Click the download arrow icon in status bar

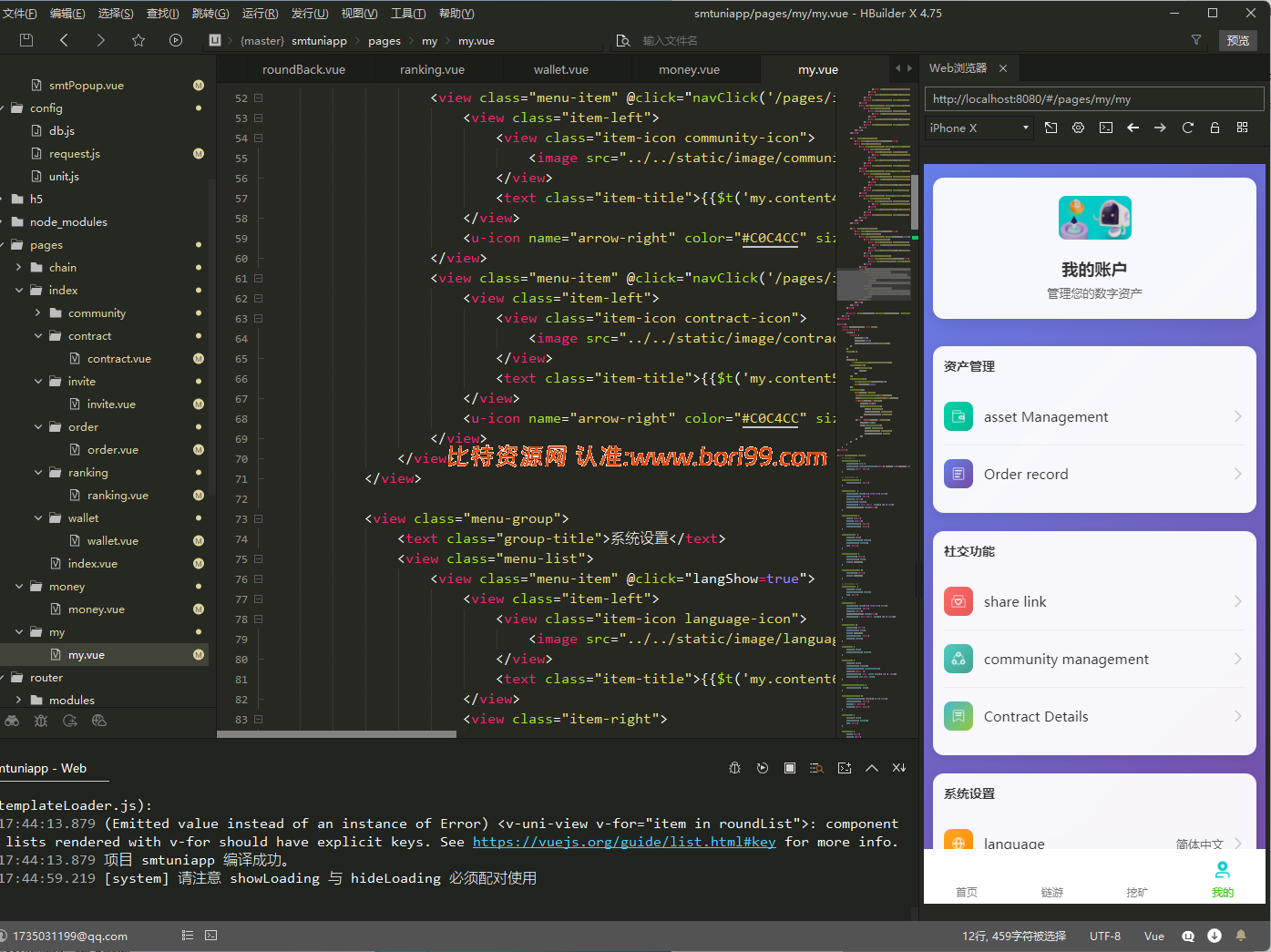pyautogui.click(x=1215, y=936)
